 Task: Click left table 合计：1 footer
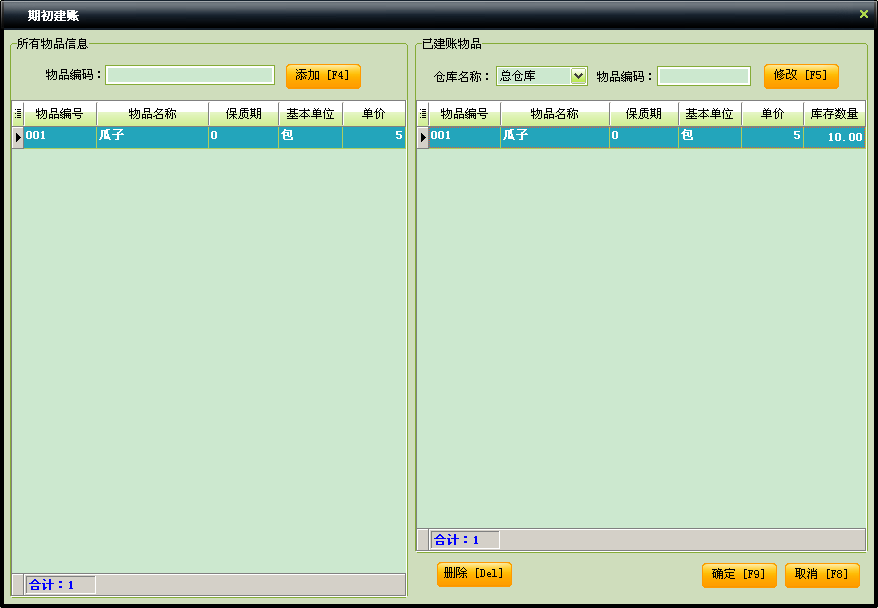[60, 585]
